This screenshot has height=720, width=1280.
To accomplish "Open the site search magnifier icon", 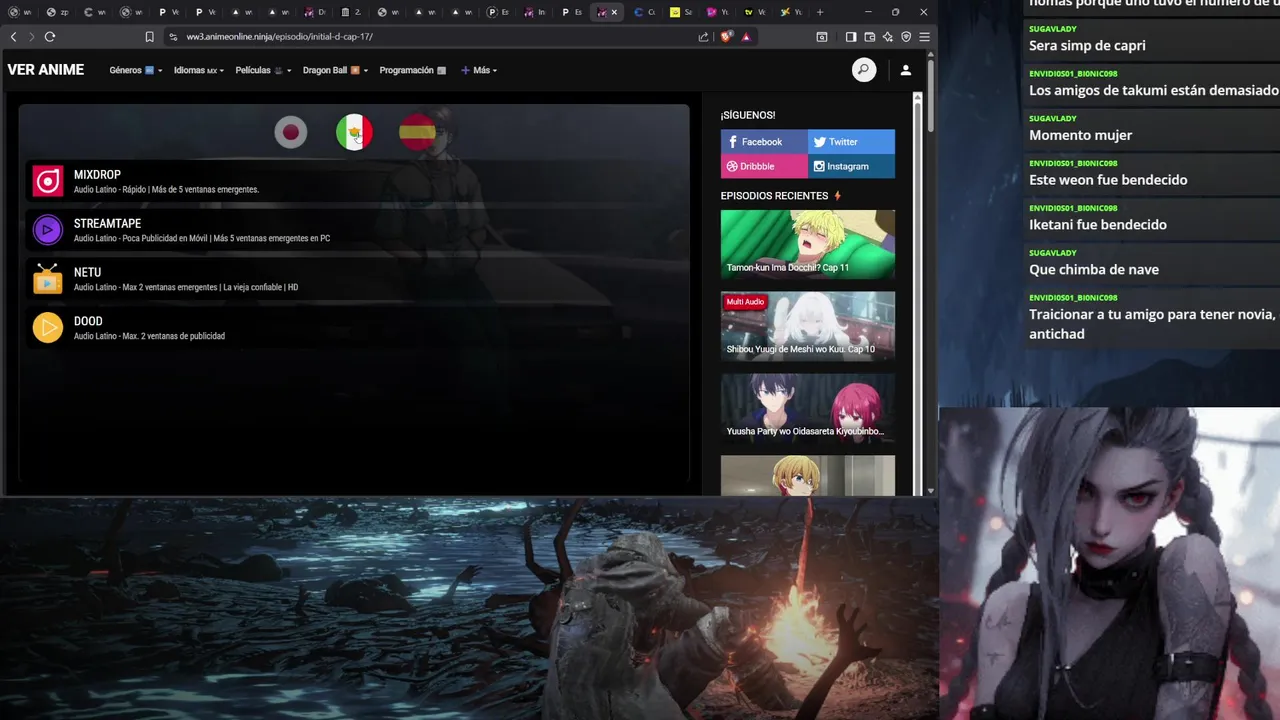I will pos(864,70).
